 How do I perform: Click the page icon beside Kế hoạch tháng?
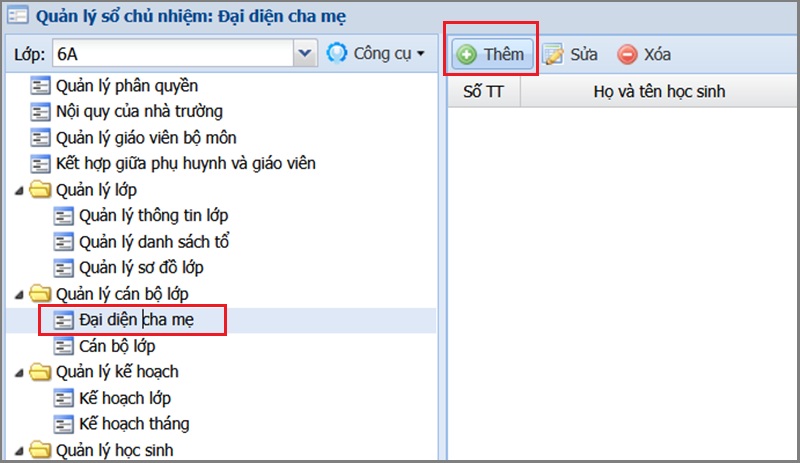tap(63, 424)
